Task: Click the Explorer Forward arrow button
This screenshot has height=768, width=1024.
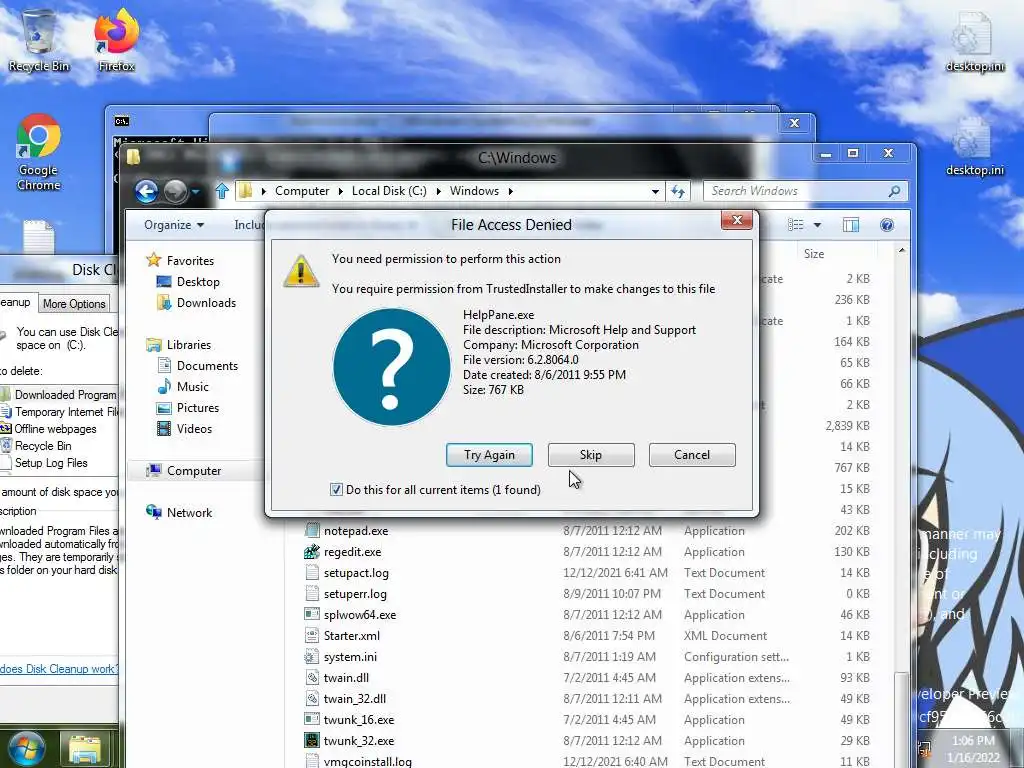Action: tap(175, 191)
